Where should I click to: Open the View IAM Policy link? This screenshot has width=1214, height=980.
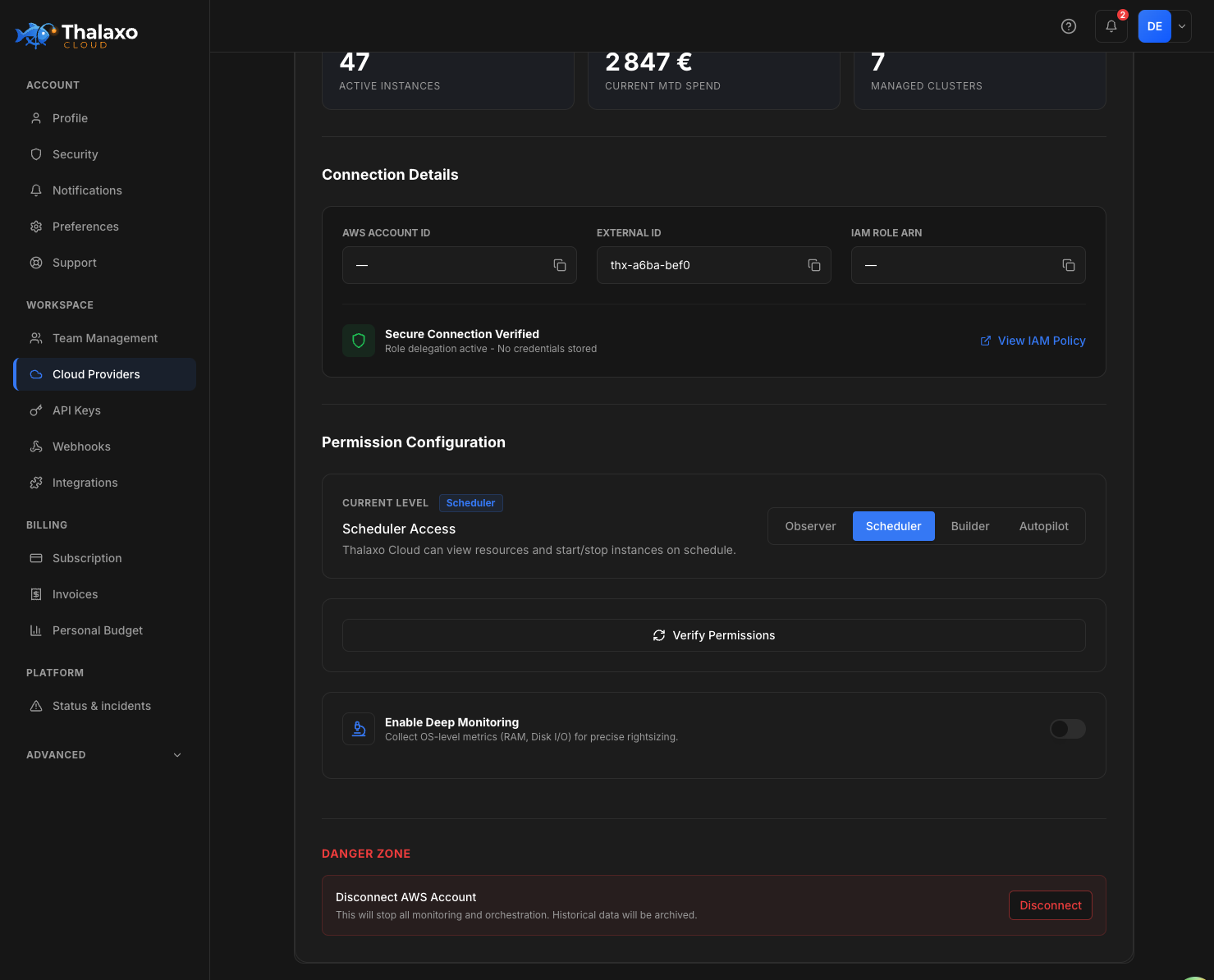tap(1033, 341)
